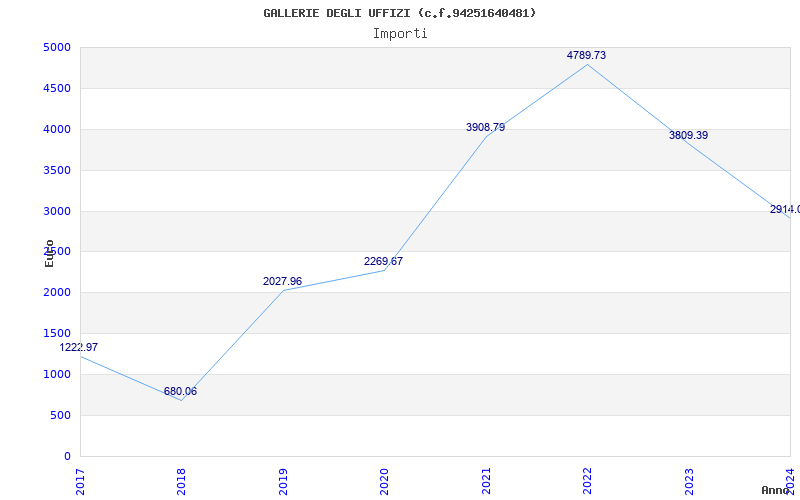Click the y-axis tick label 500
Image resolution: width=800 pixels, height=500 pixels.
(60, 415)
